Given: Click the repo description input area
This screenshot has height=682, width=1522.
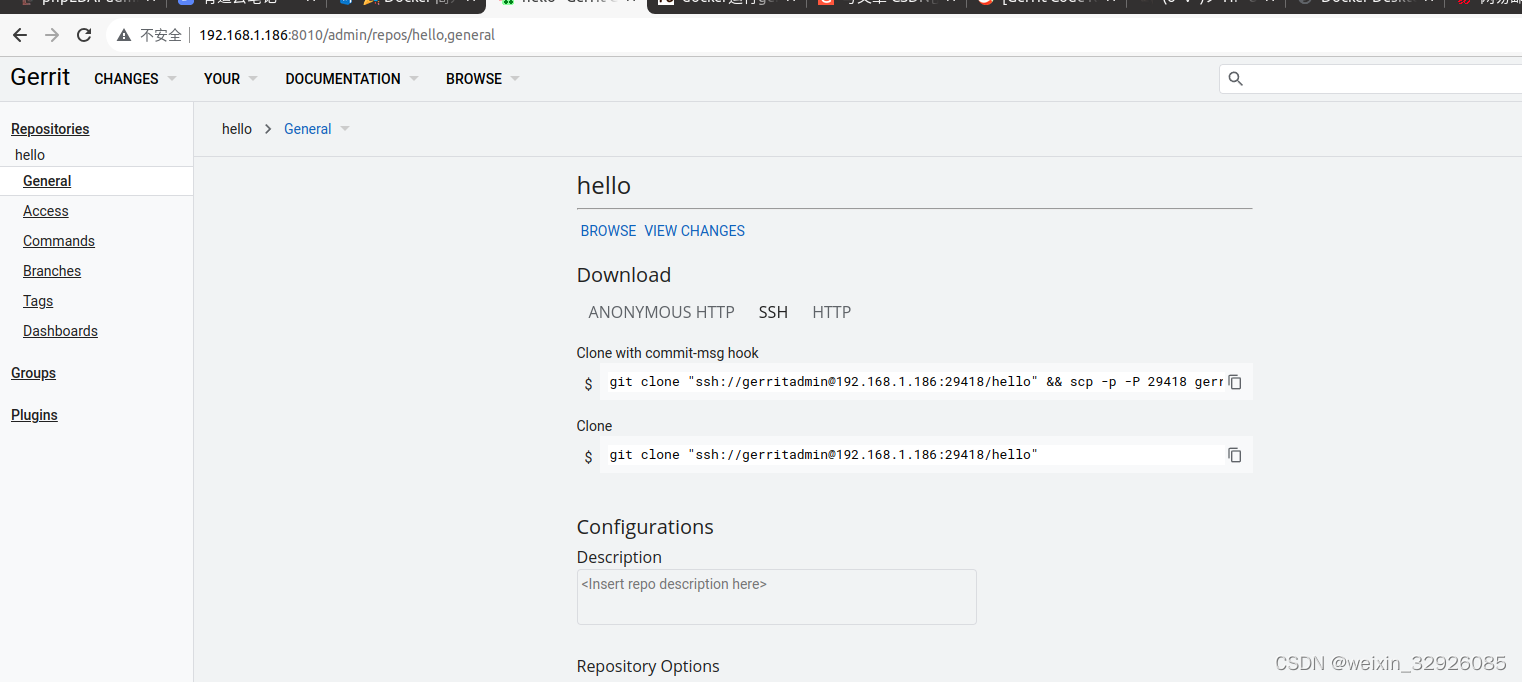Looking at the screenshot, I should [776, 596].
